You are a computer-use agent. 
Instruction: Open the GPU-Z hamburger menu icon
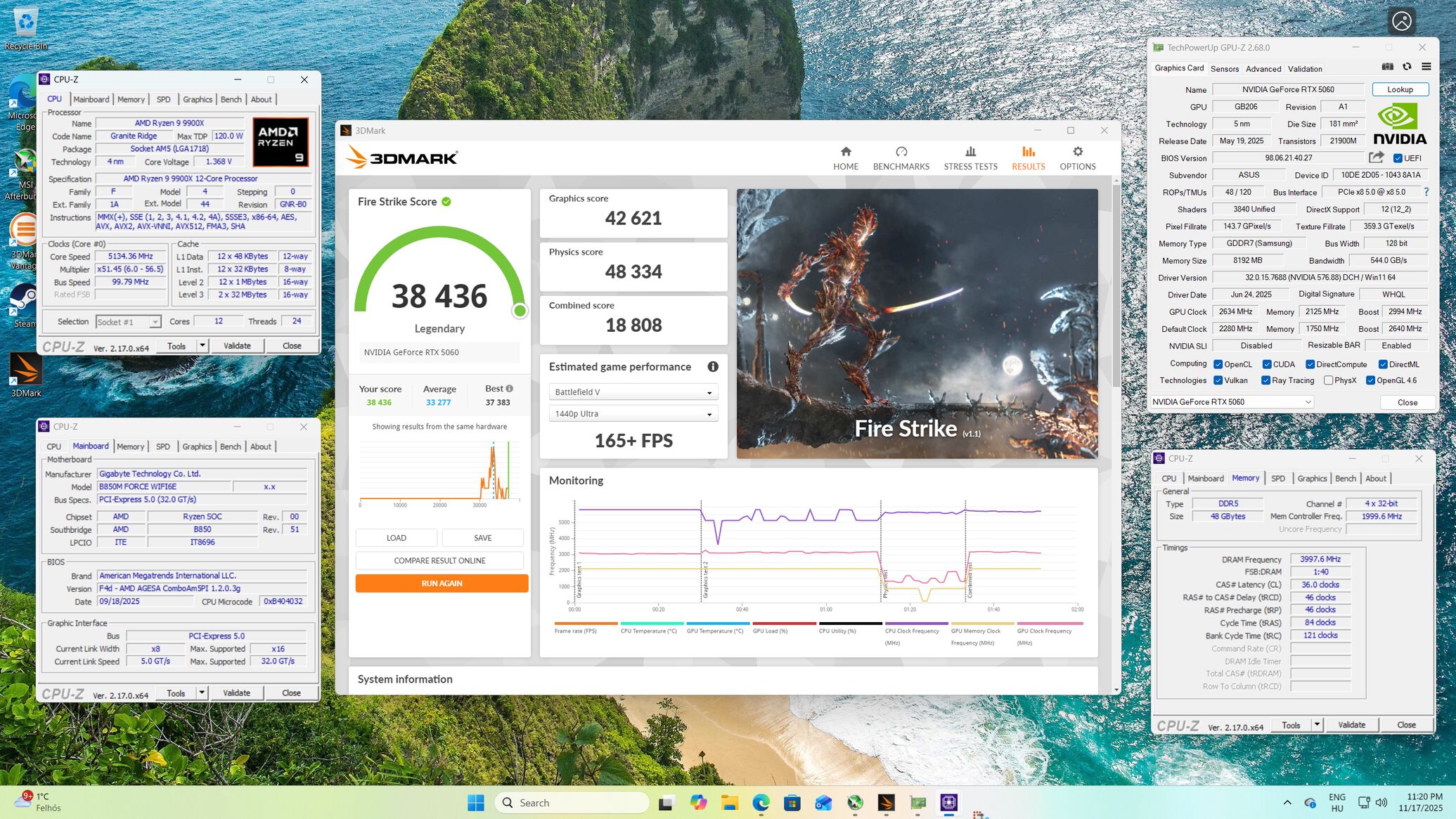click(x=1426, y=67)
